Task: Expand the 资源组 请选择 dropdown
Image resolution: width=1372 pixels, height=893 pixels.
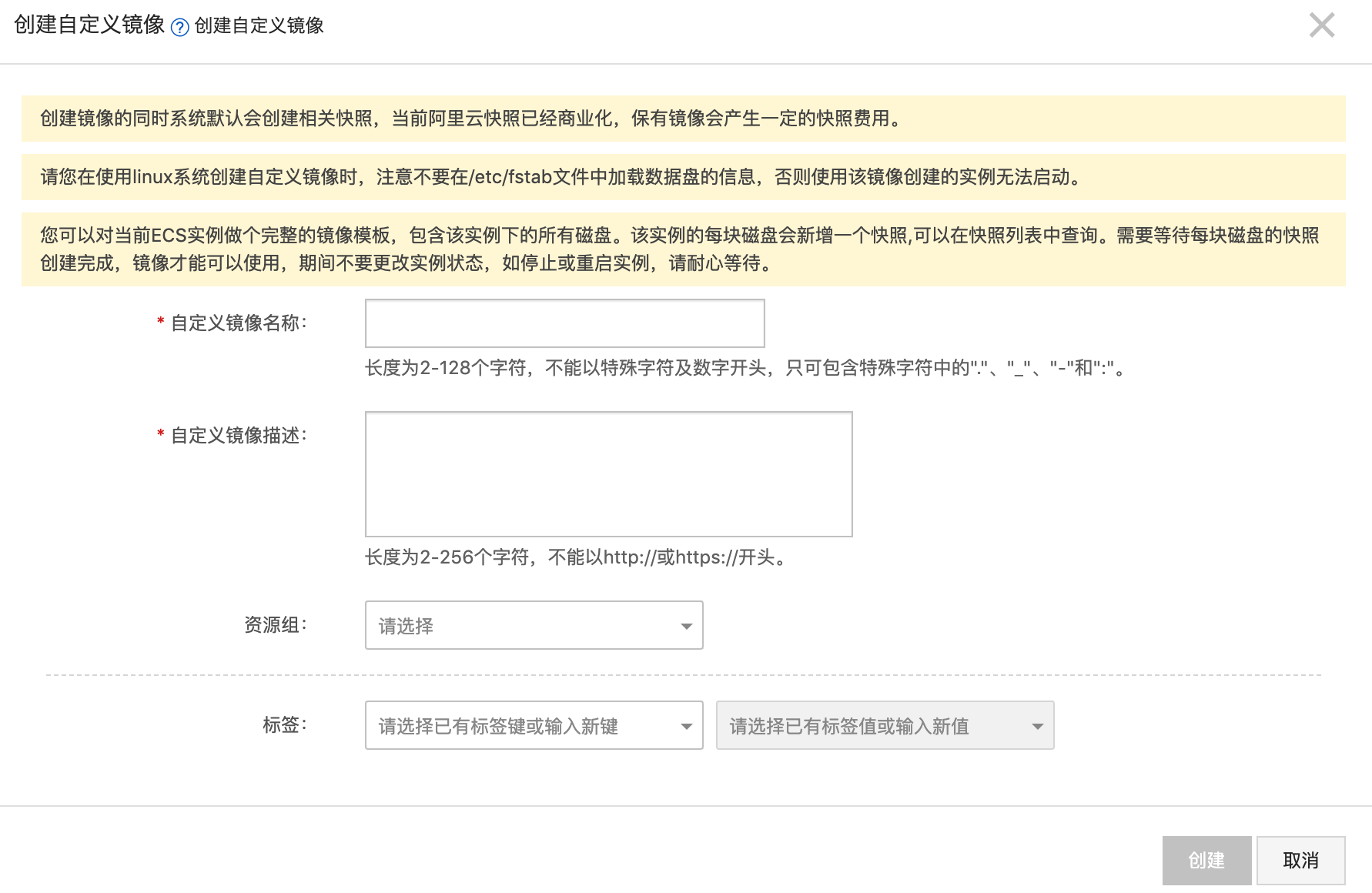Action: point(534,625)
